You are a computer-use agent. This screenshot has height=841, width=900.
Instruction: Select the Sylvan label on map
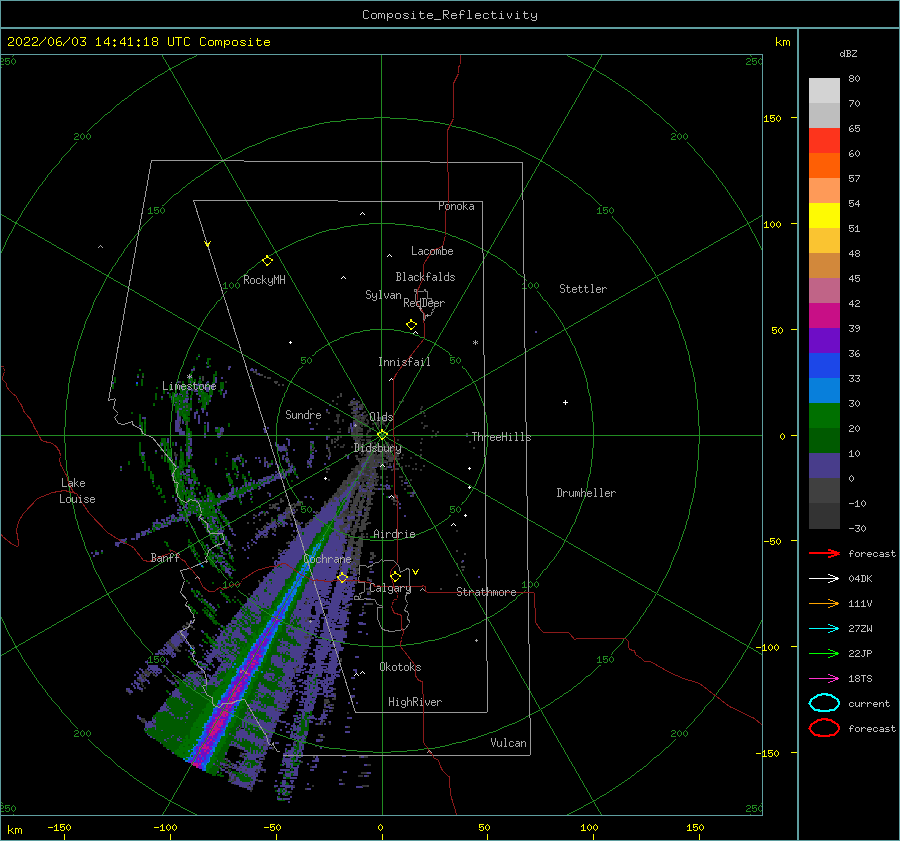click(x=383, y=295)
